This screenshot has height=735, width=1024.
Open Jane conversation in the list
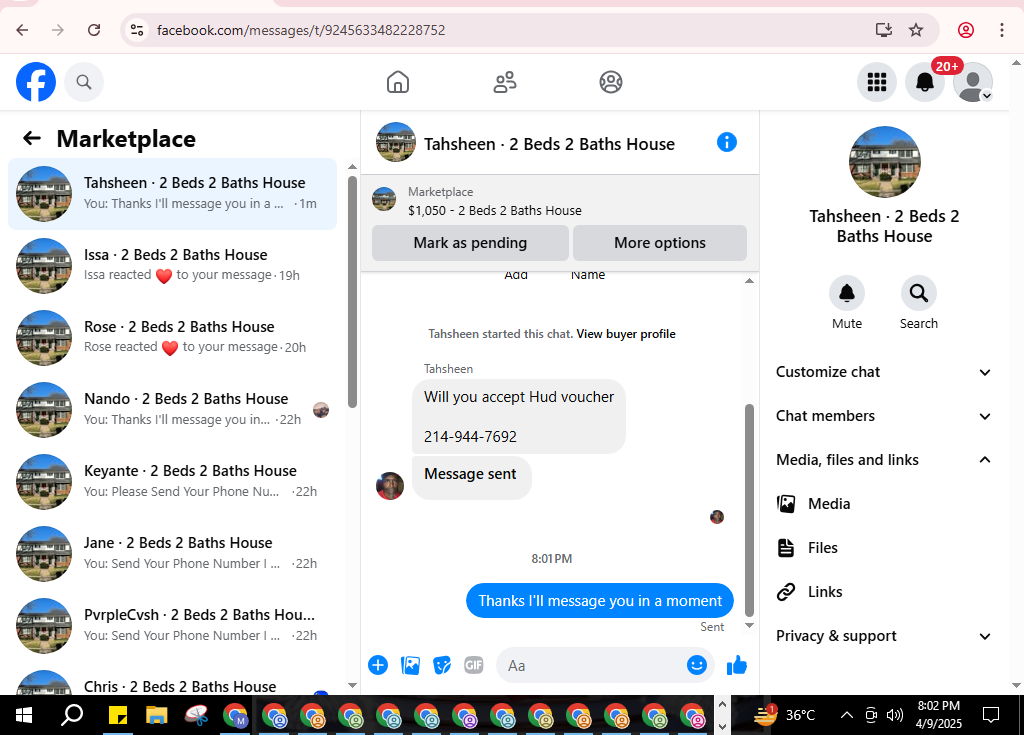[x=172, y=554]
